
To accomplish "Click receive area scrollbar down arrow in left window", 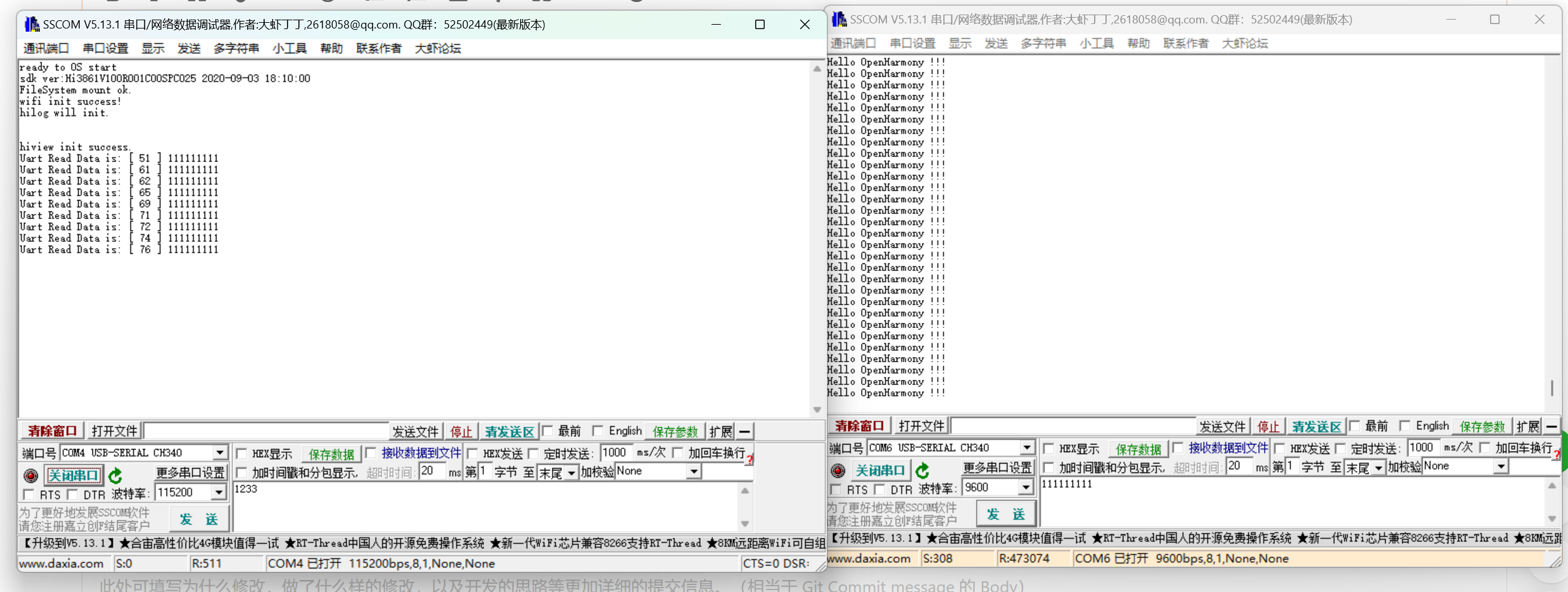I will point(817,410).
